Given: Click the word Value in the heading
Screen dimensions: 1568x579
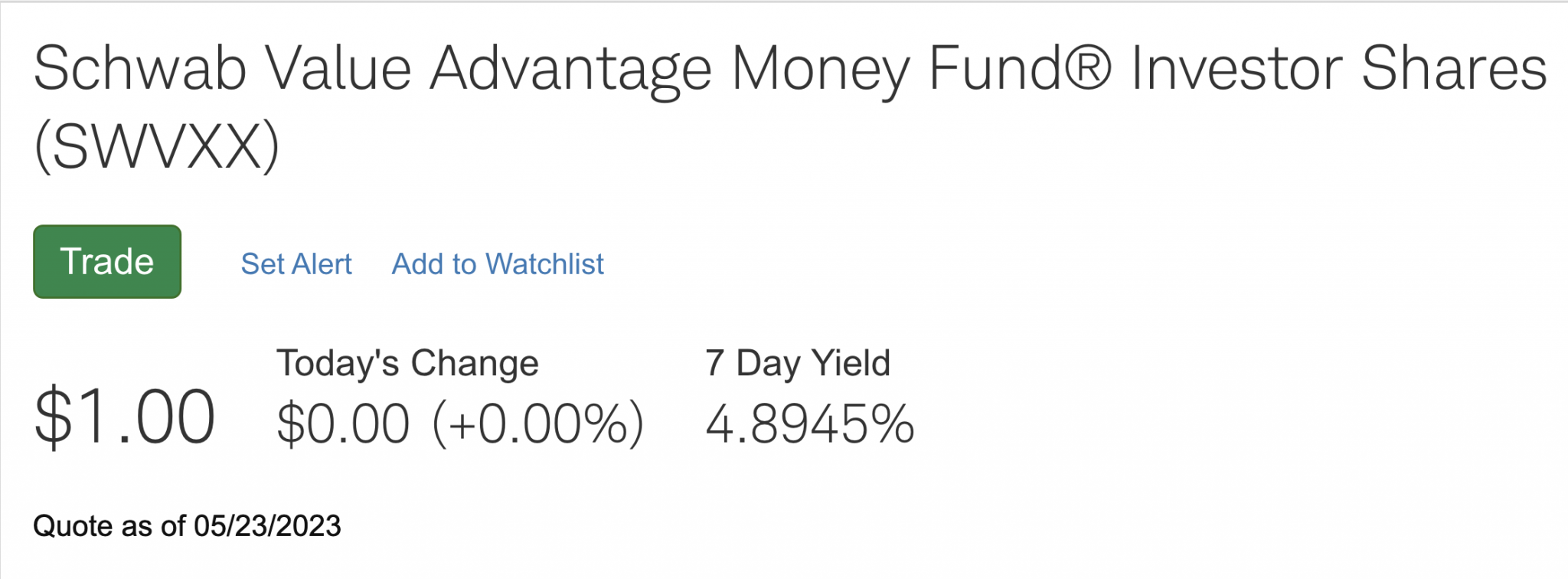Looking at the screenshot, I should pyautogui.click(x=338, y=68).
